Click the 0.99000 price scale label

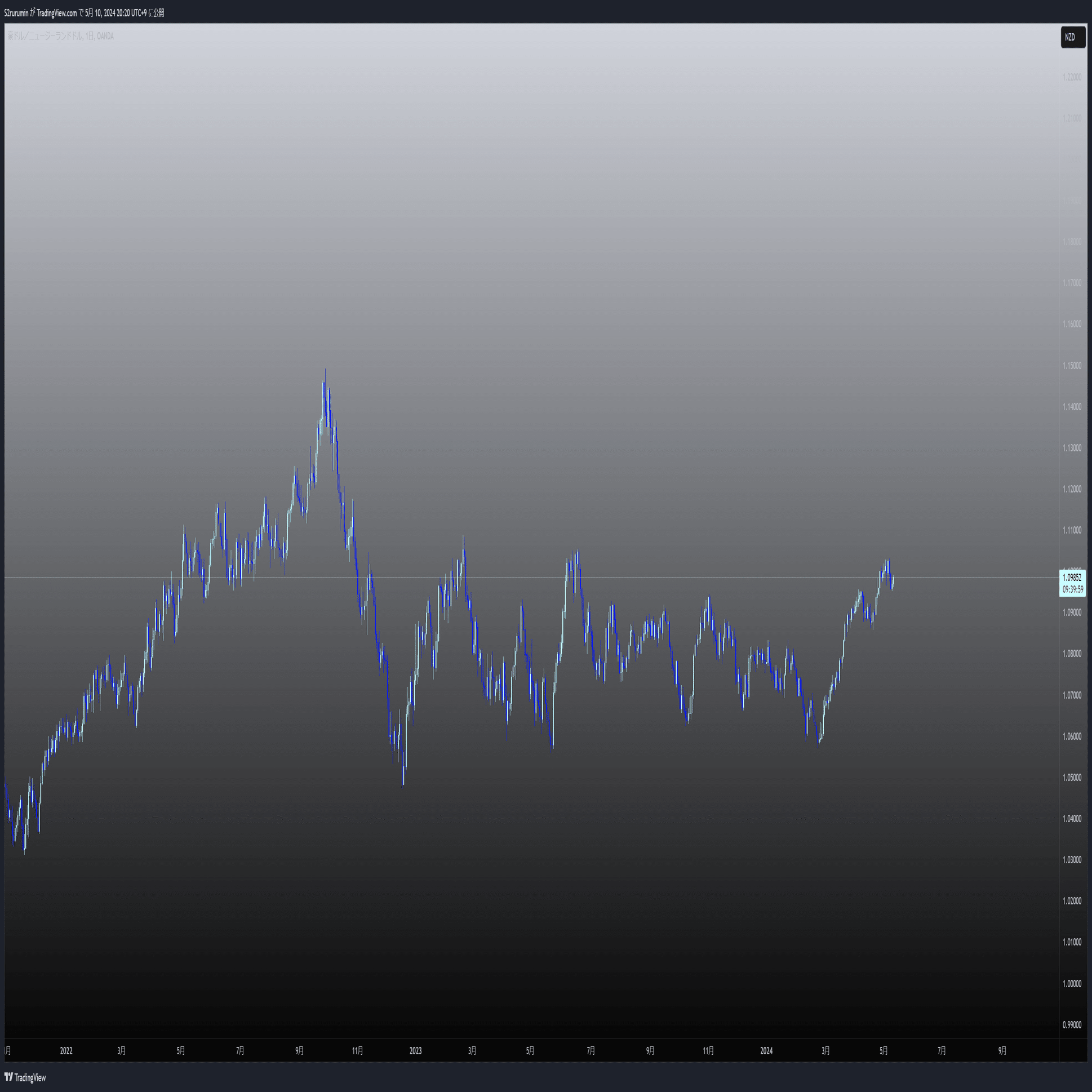[x=1072, y=1025]
